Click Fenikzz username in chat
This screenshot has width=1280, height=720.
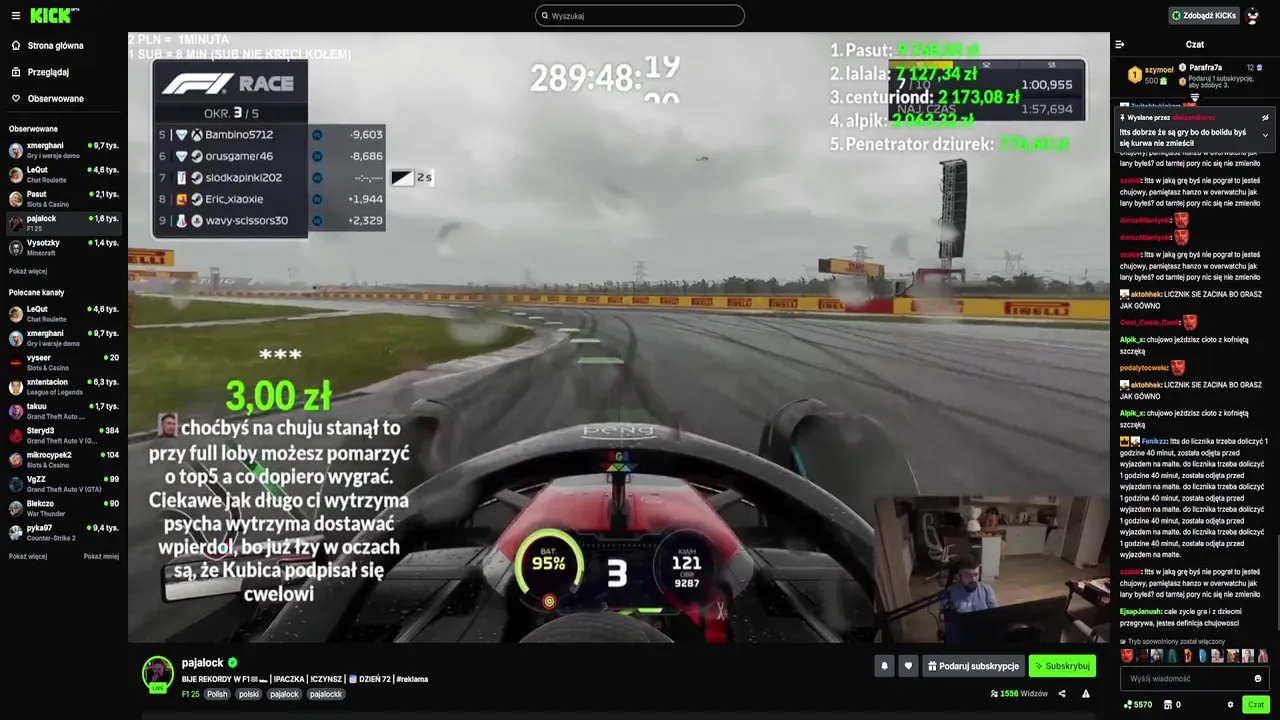[1154, 441]
